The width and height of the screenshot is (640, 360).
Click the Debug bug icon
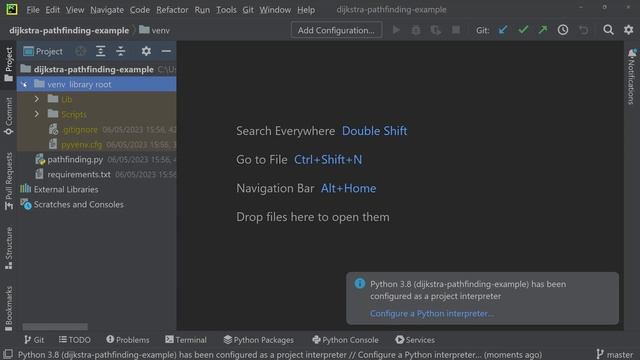point(416,30)
